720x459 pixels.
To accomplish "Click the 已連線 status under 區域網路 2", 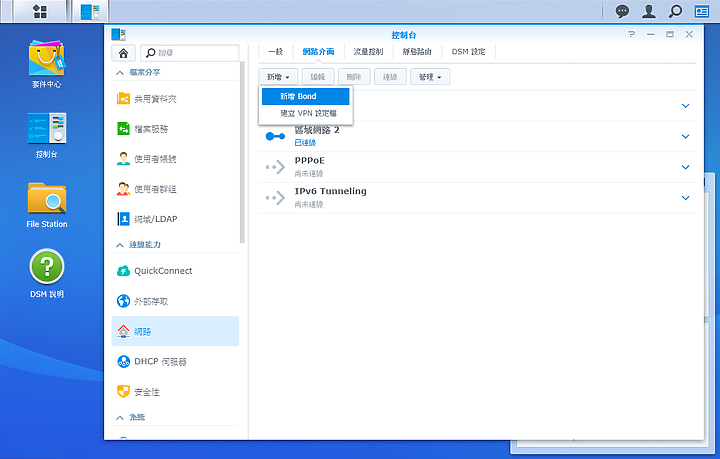I will 305,143.
